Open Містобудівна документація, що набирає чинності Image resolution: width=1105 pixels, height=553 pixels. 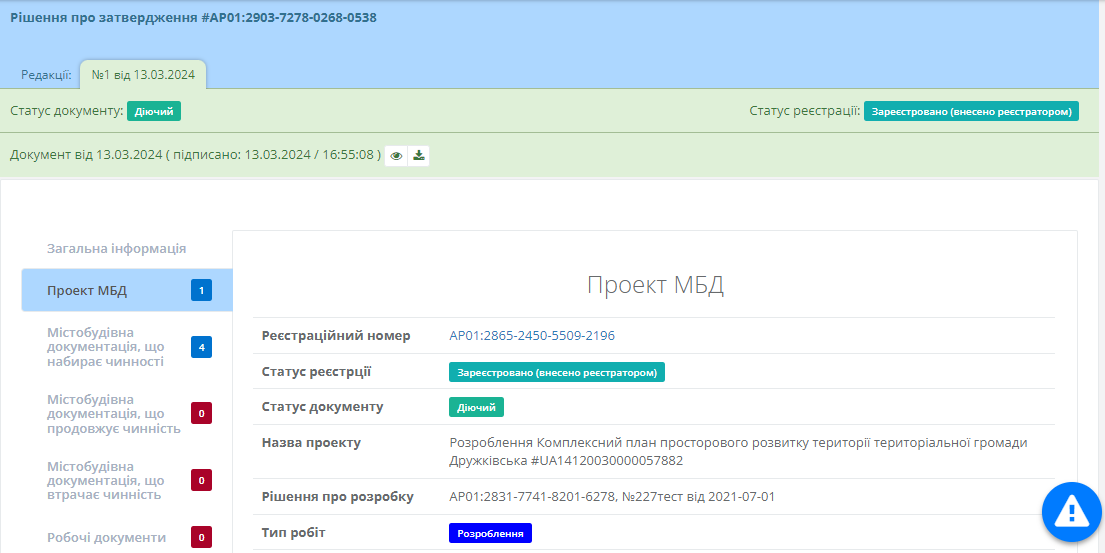[x=106, y=346]
